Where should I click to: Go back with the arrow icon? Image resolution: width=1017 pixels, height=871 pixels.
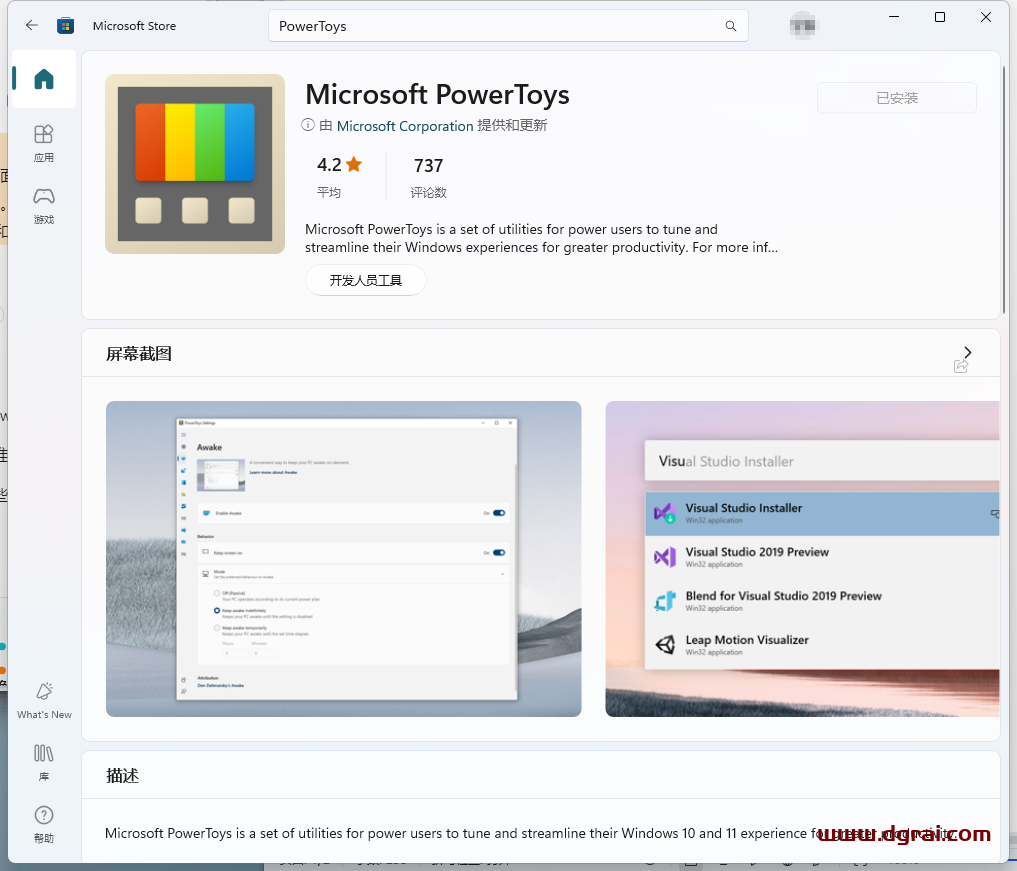(32, 25)
